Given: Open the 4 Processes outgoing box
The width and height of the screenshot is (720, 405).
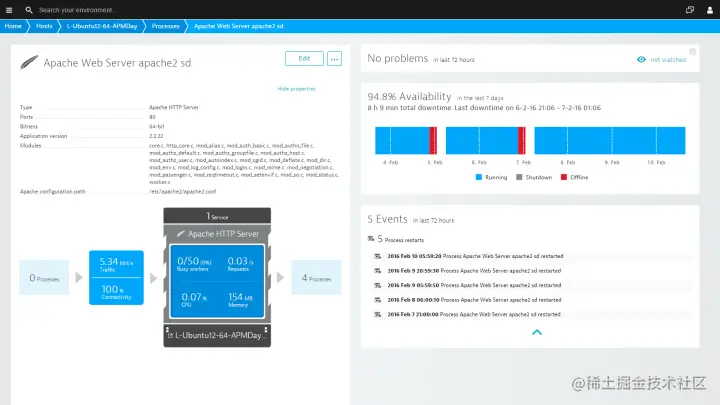Looking at the screenshot, I should [316, 277].
